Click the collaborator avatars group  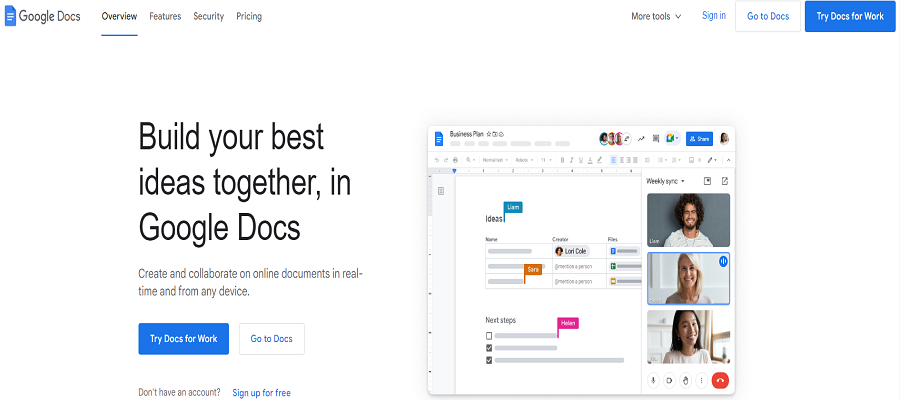pyautogui.click(x=615, y=139)
